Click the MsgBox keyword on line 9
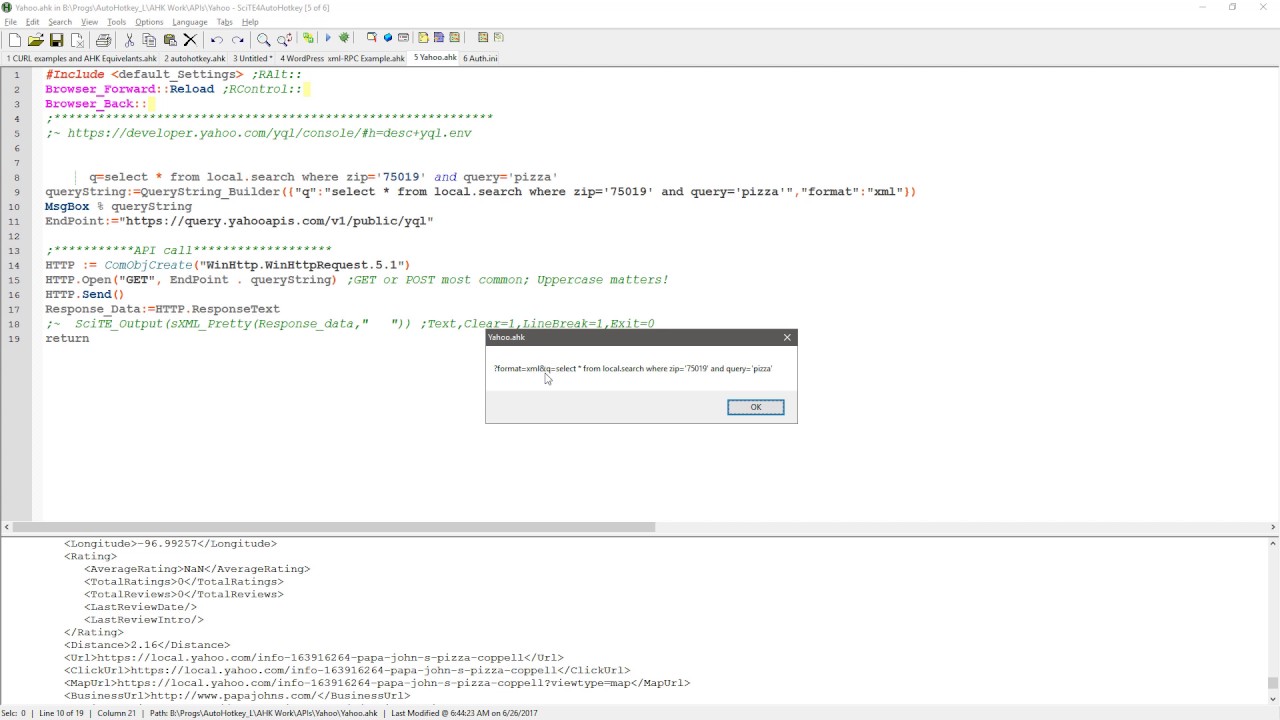Viewport: 1280px width, 720px height. (67, 206)
